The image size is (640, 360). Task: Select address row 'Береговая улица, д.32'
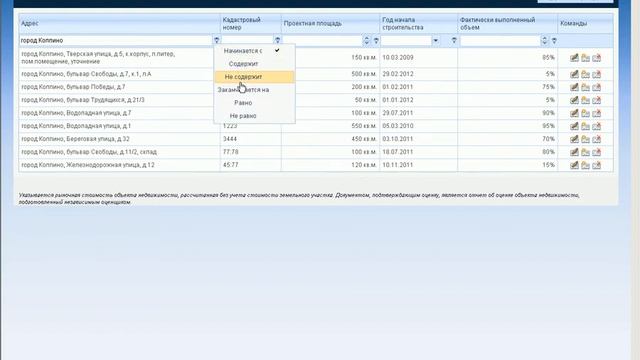76,139
